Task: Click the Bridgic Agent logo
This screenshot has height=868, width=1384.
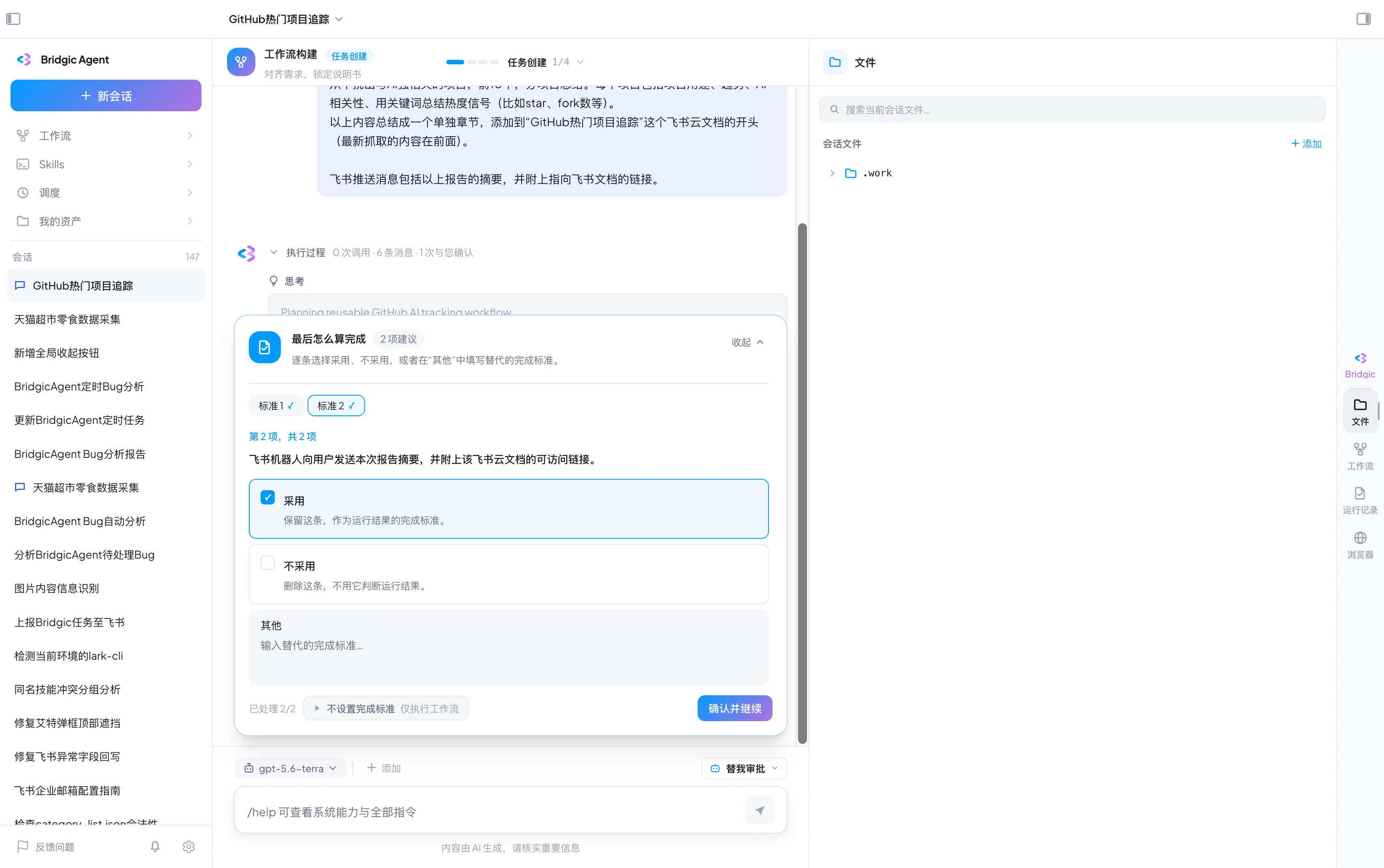Action: (24, 60)
